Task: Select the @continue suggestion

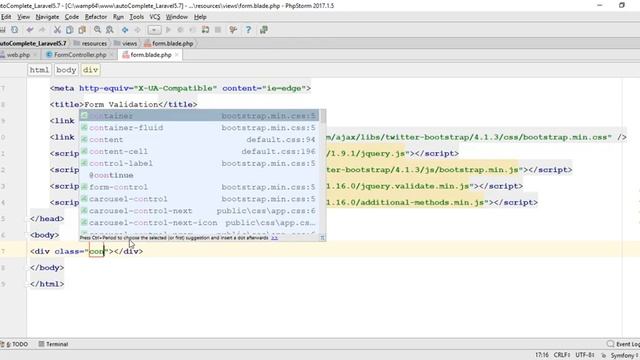Action: [199, 175]
